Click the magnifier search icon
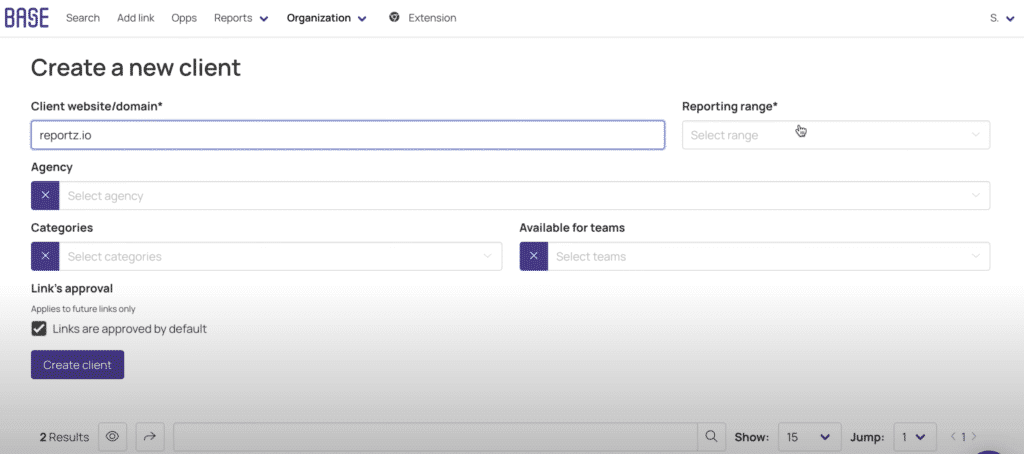 click(x=711, y=437)
